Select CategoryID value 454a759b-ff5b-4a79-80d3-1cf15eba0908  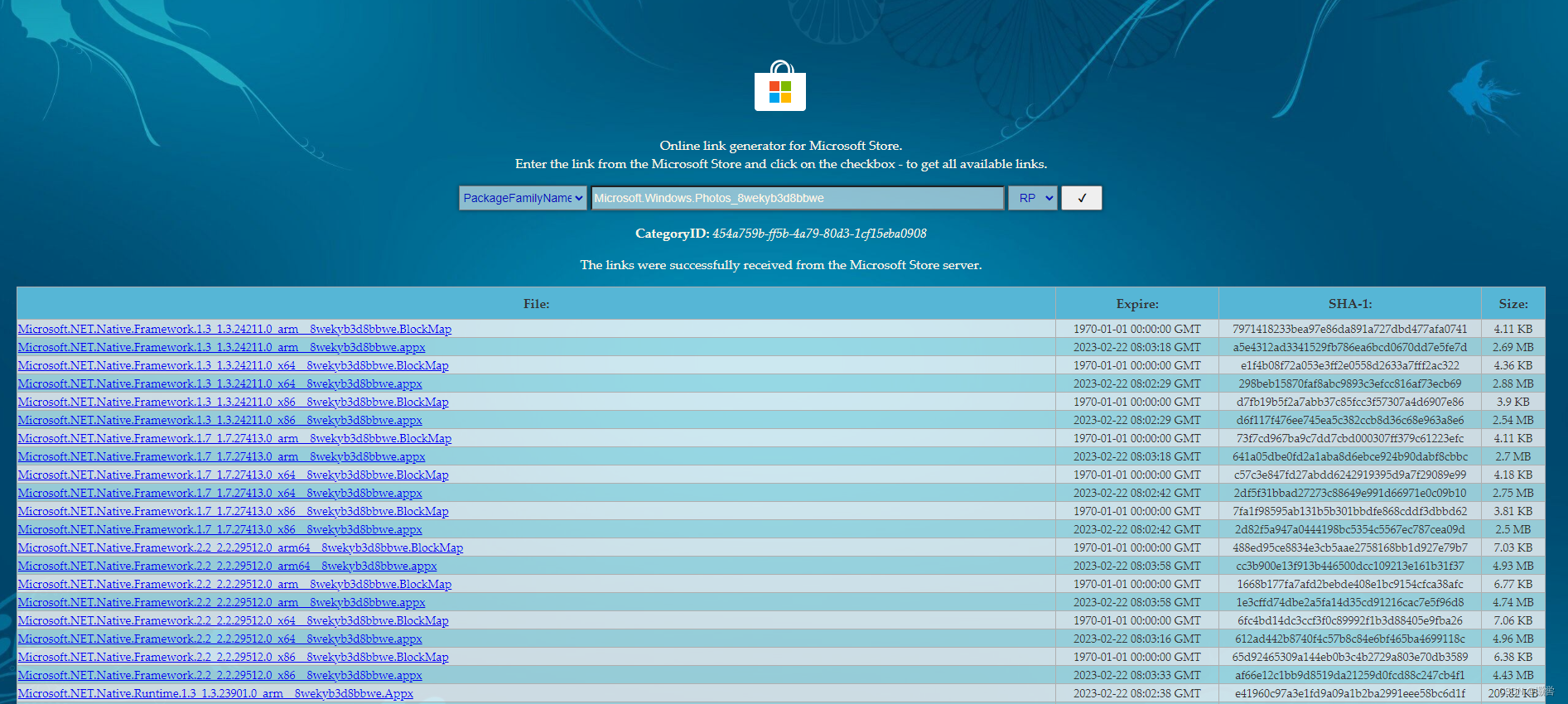point(819,234)
